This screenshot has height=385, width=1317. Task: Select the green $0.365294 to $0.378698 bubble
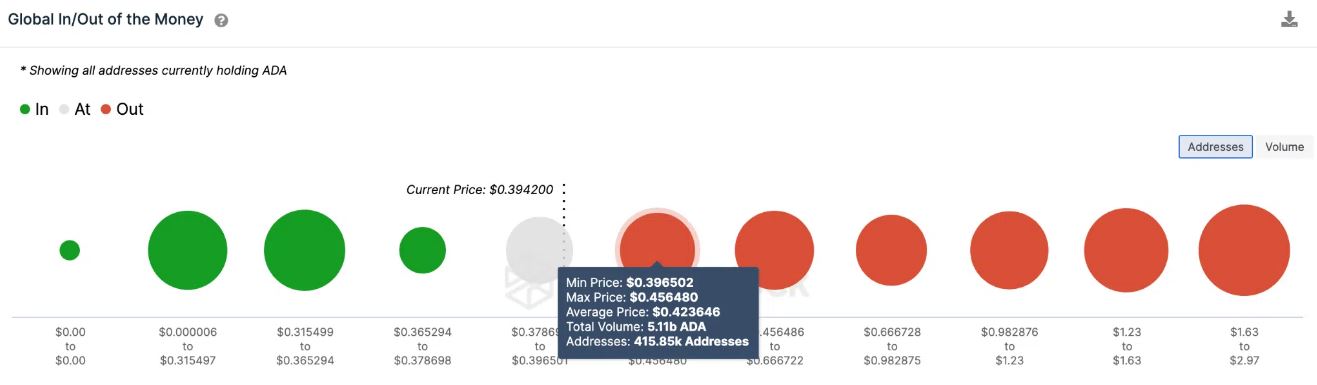[422, 250]
